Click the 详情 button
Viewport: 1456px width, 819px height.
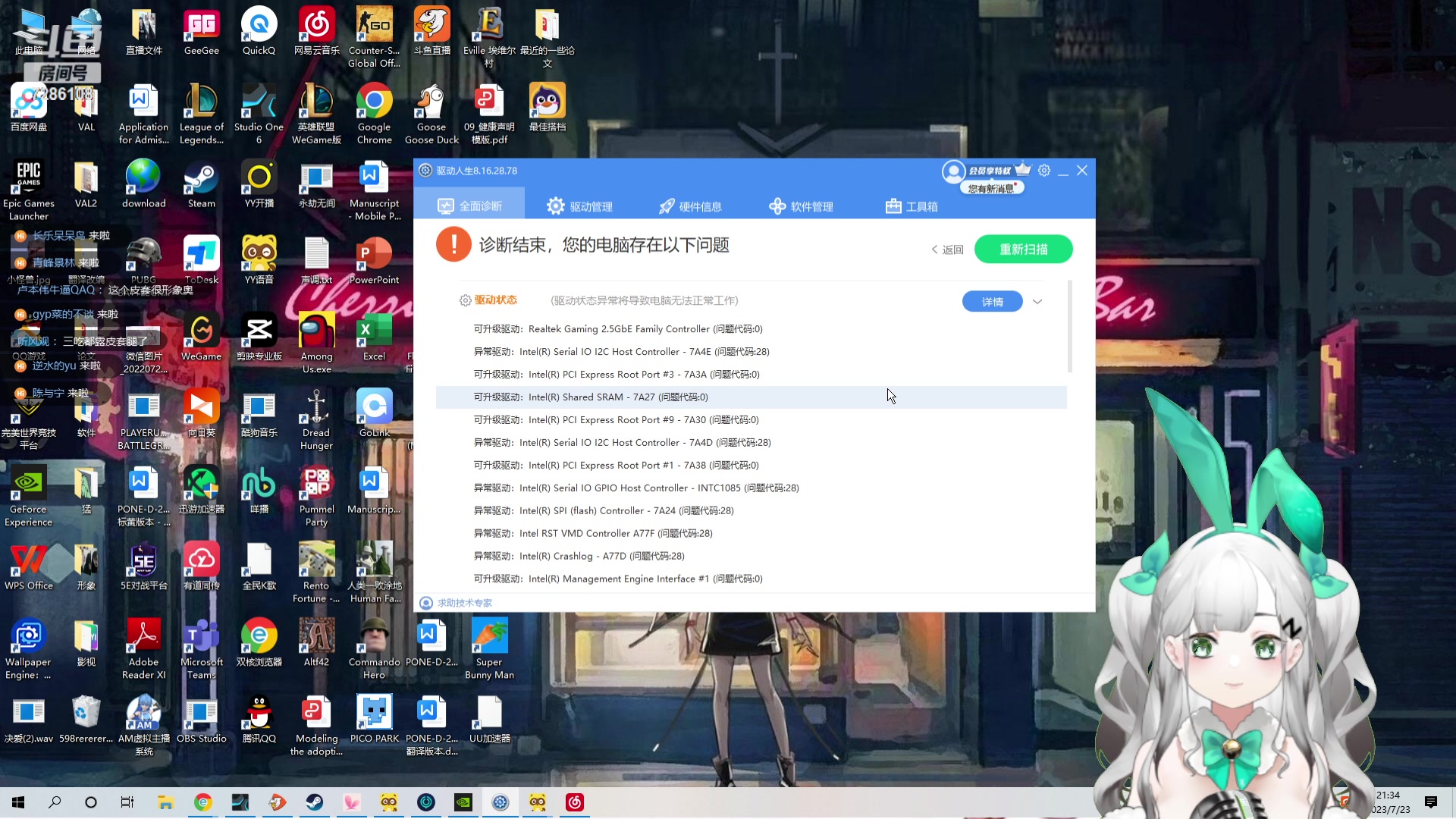coord(992,302)
